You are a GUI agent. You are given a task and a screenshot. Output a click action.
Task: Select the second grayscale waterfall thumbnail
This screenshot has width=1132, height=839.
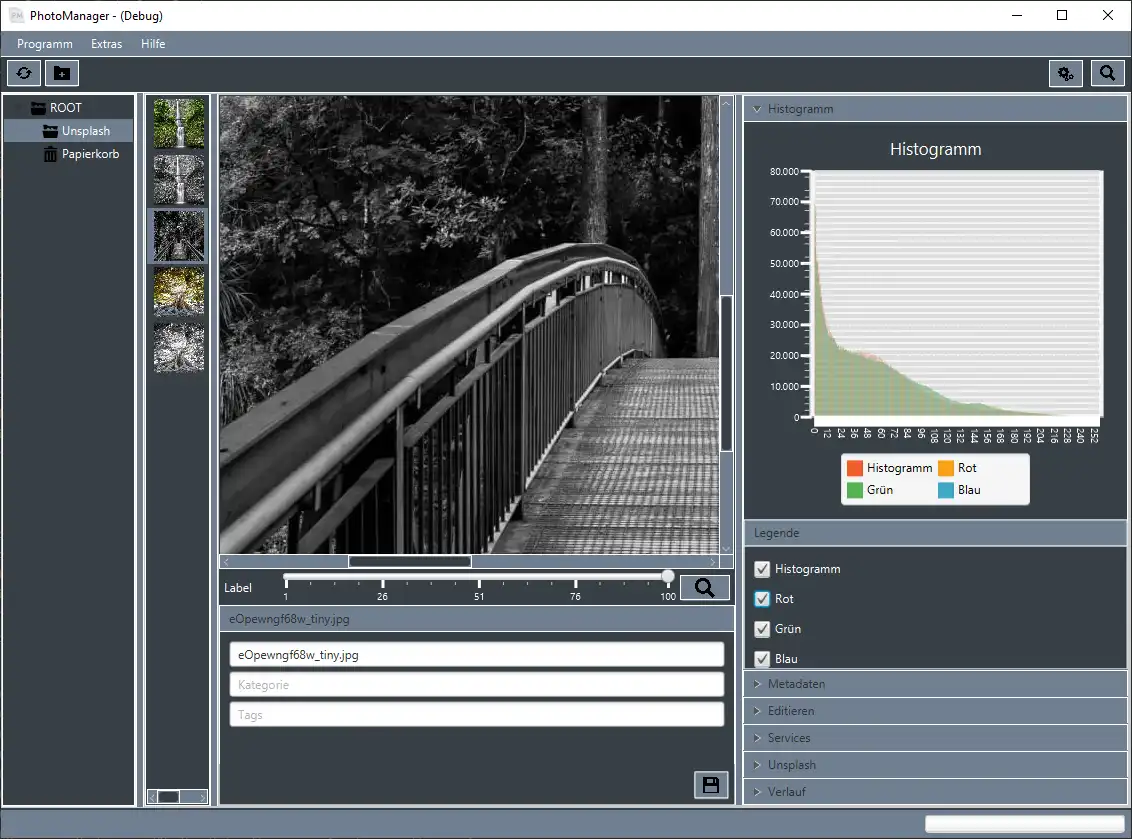click(x=178, y=179)
